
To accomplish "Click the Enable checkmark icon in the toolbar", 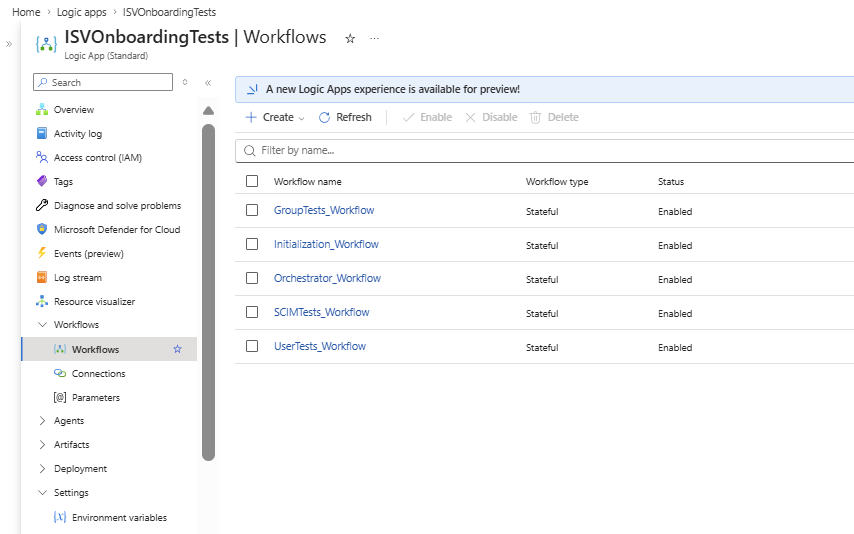I will 408,117.
